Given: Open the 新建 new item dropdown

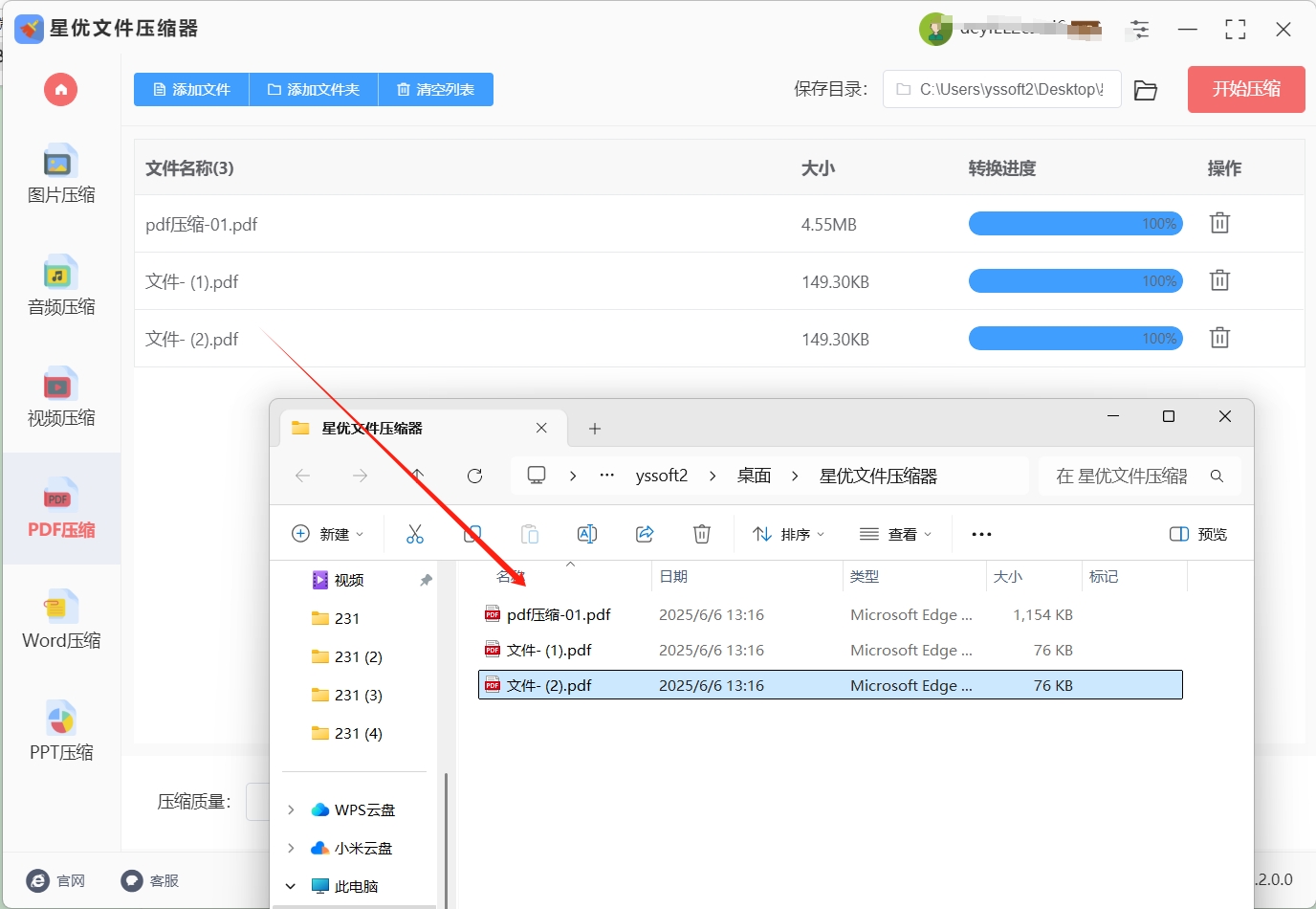Looking at the screenshot, I should coord(327,534).
